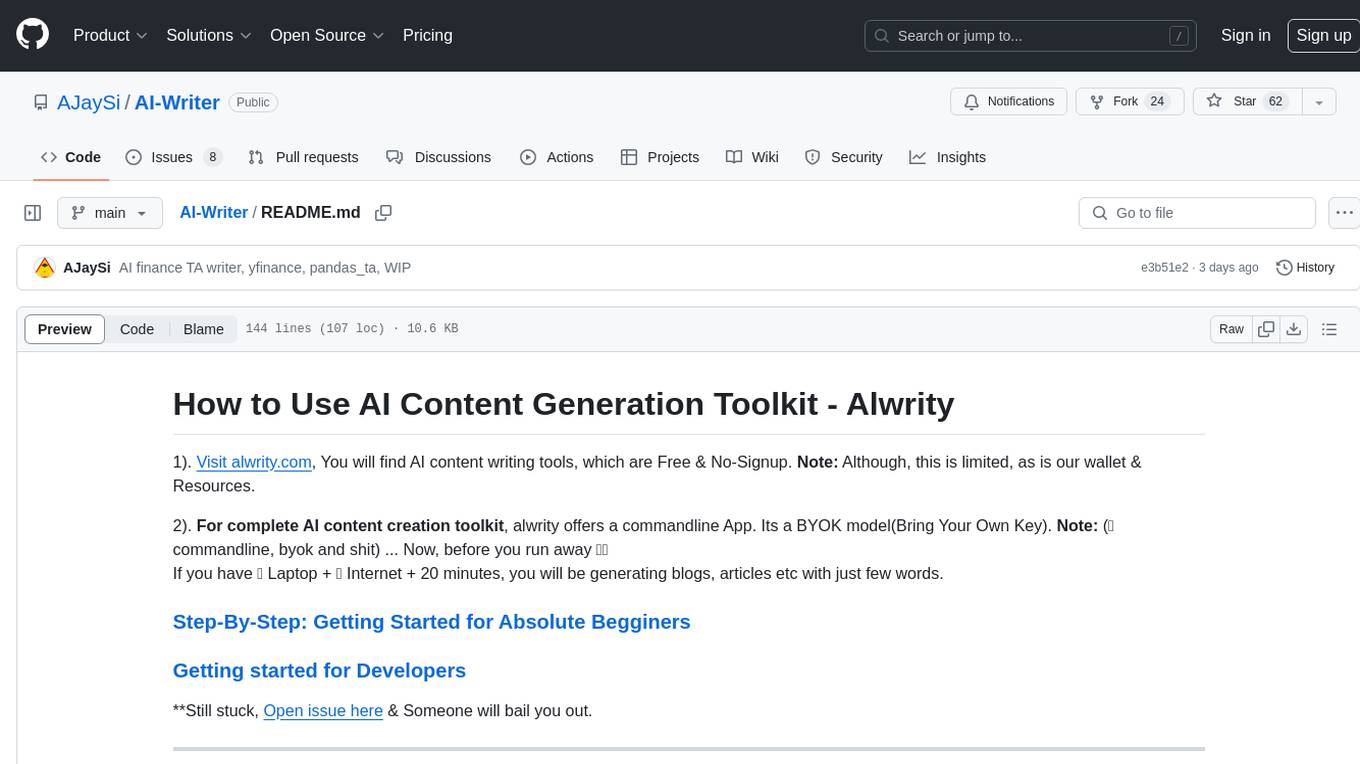Switch to the Discussions tab
1360x764 pixels.
[x=438, y=157]
